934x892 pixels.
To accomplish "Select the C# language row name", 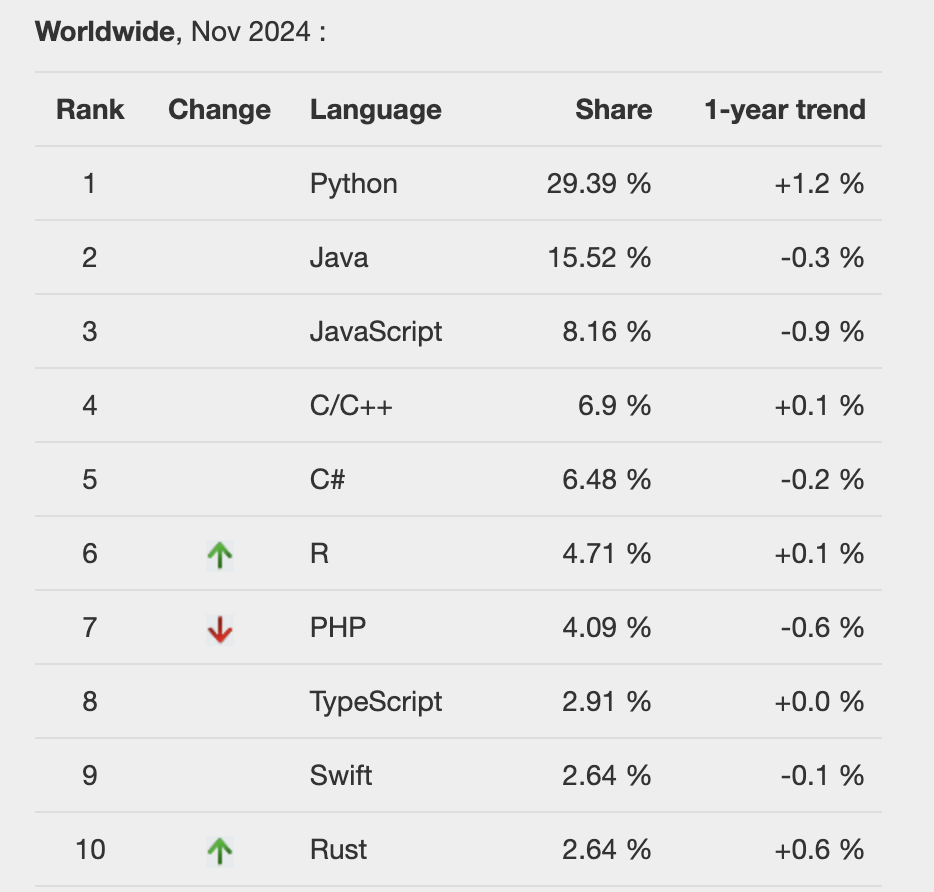I will pyautogui.click(x=328, y=480).
